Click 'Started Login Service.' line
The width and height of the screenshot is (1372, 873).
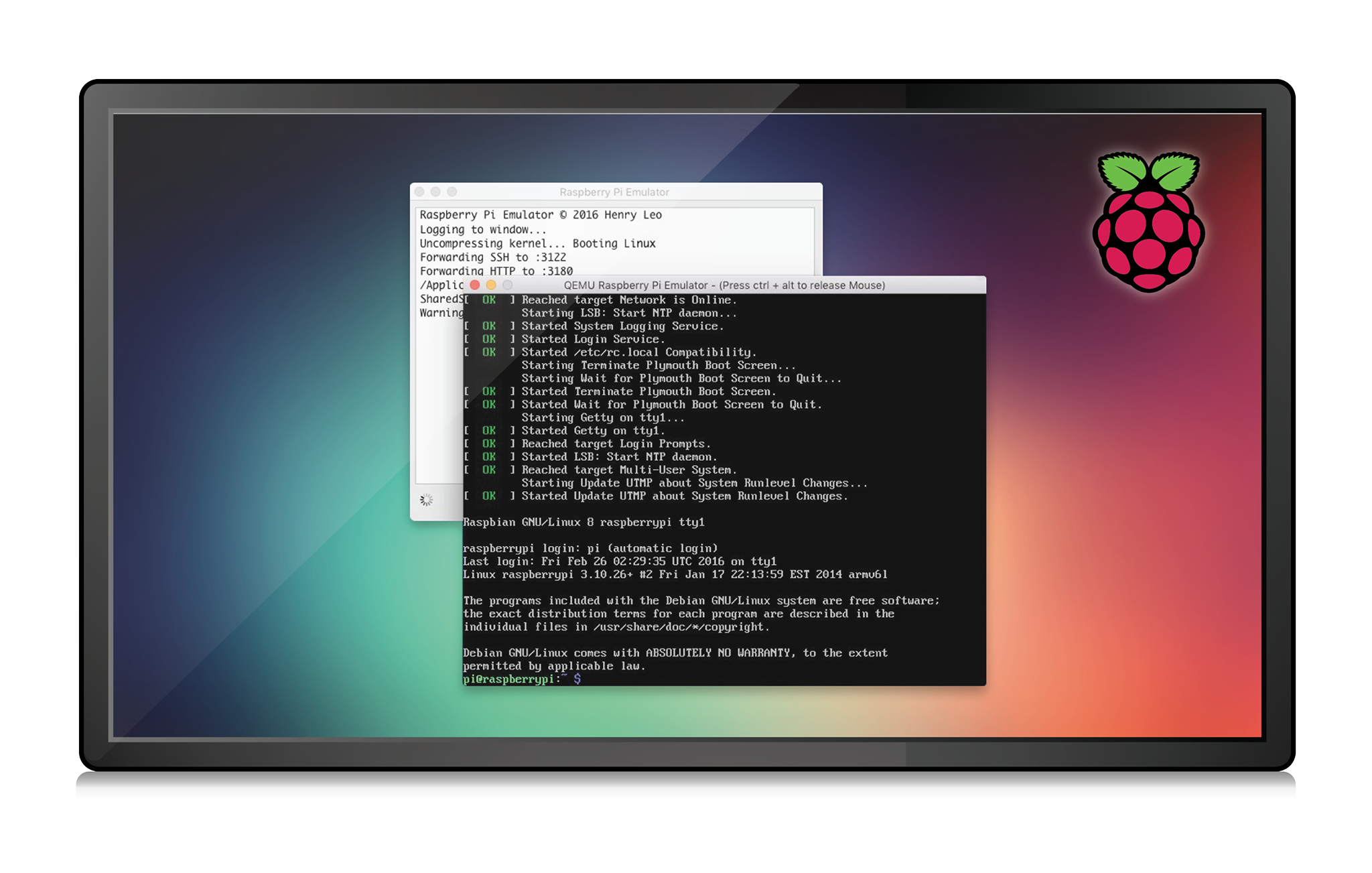click(x=593, y=339)
